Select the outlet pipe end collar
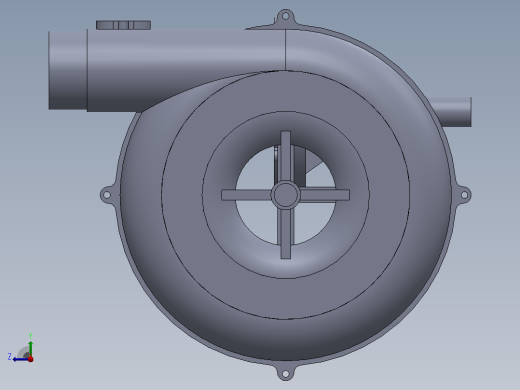This screenshot has height=390, width=520. coord(68,70)
